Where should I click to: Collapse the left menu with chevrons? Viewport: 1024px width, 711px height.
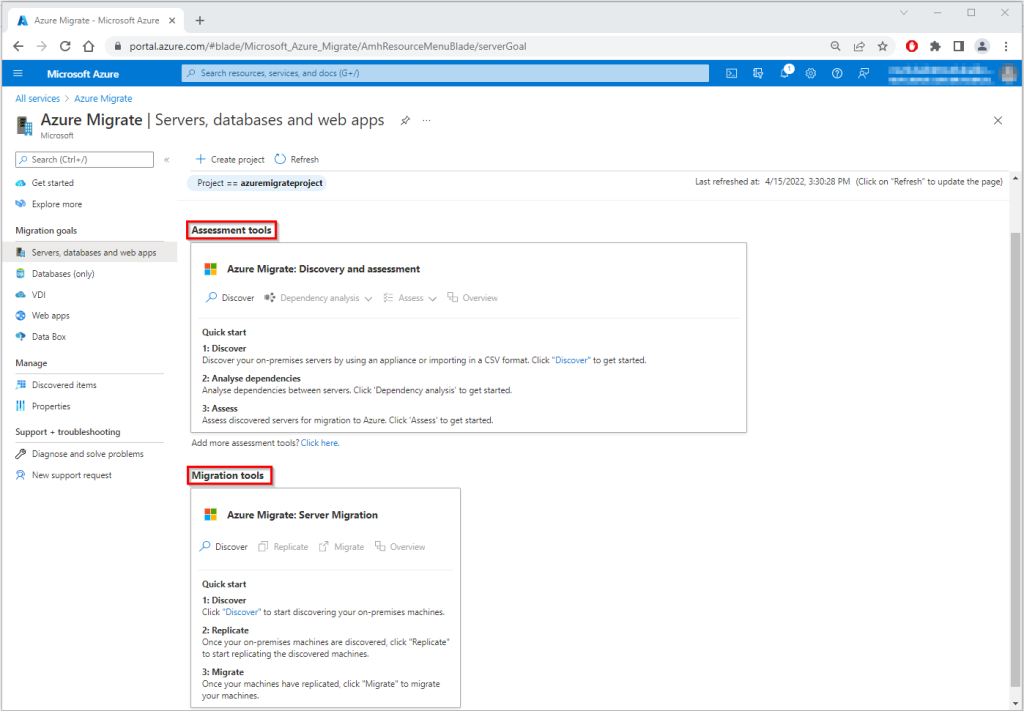click(167, 160)
